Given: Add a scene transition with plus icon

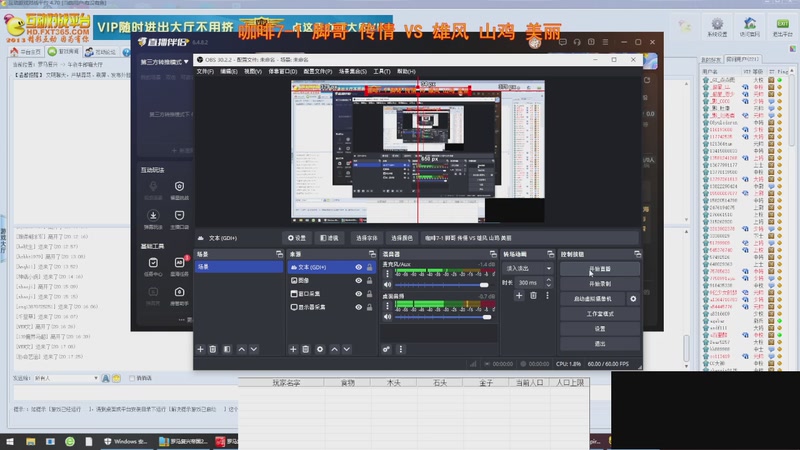Looking at the screenshot, I should click(x=519, y=295).
